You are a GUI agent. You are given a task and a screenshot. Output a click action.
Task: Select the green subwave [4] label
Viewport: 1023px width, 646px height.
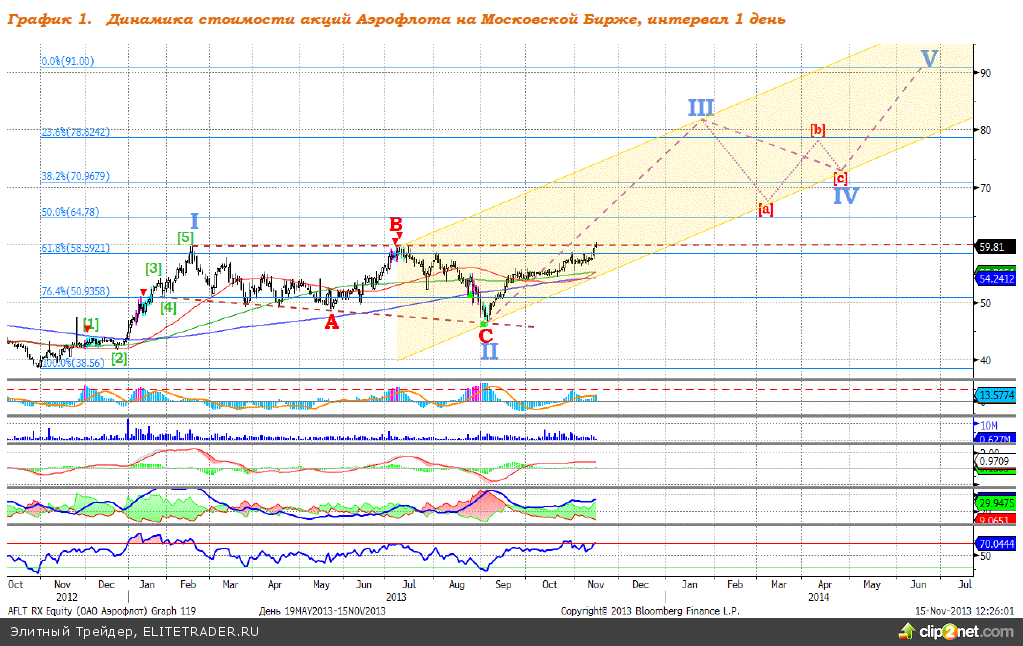click(x=168, y=307)
